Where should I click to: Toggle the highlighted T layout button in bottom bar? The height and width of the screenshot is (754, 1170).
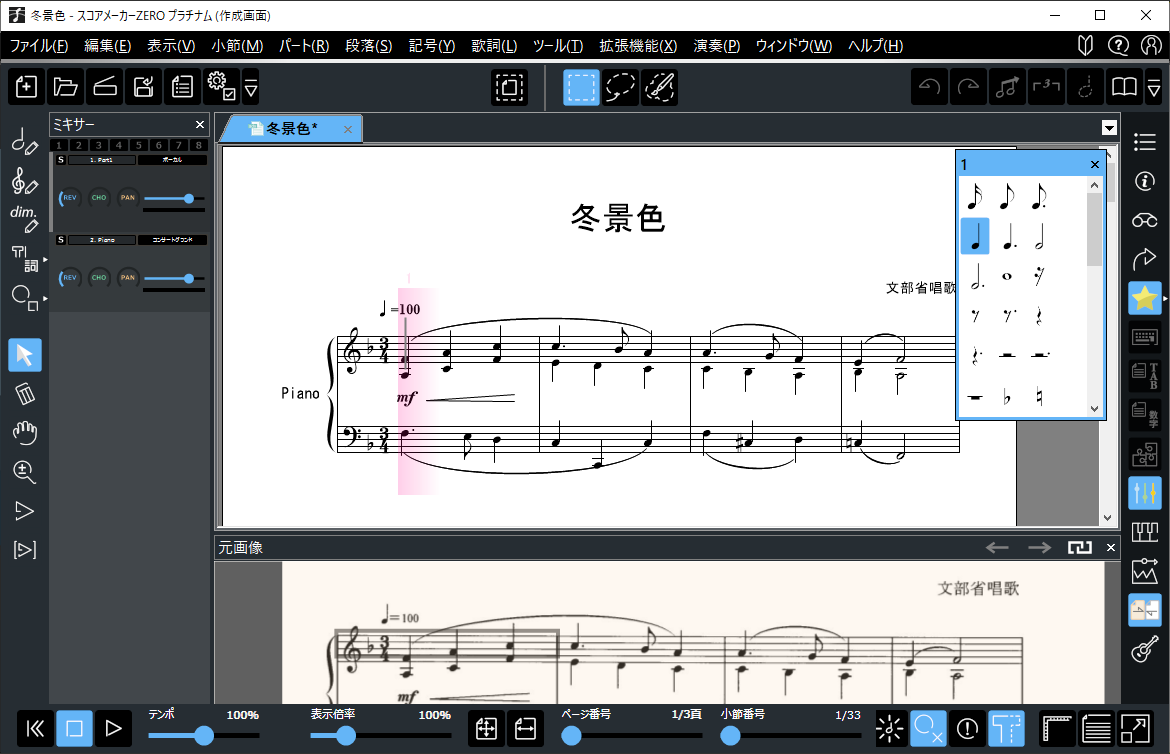click(1006, 728)
